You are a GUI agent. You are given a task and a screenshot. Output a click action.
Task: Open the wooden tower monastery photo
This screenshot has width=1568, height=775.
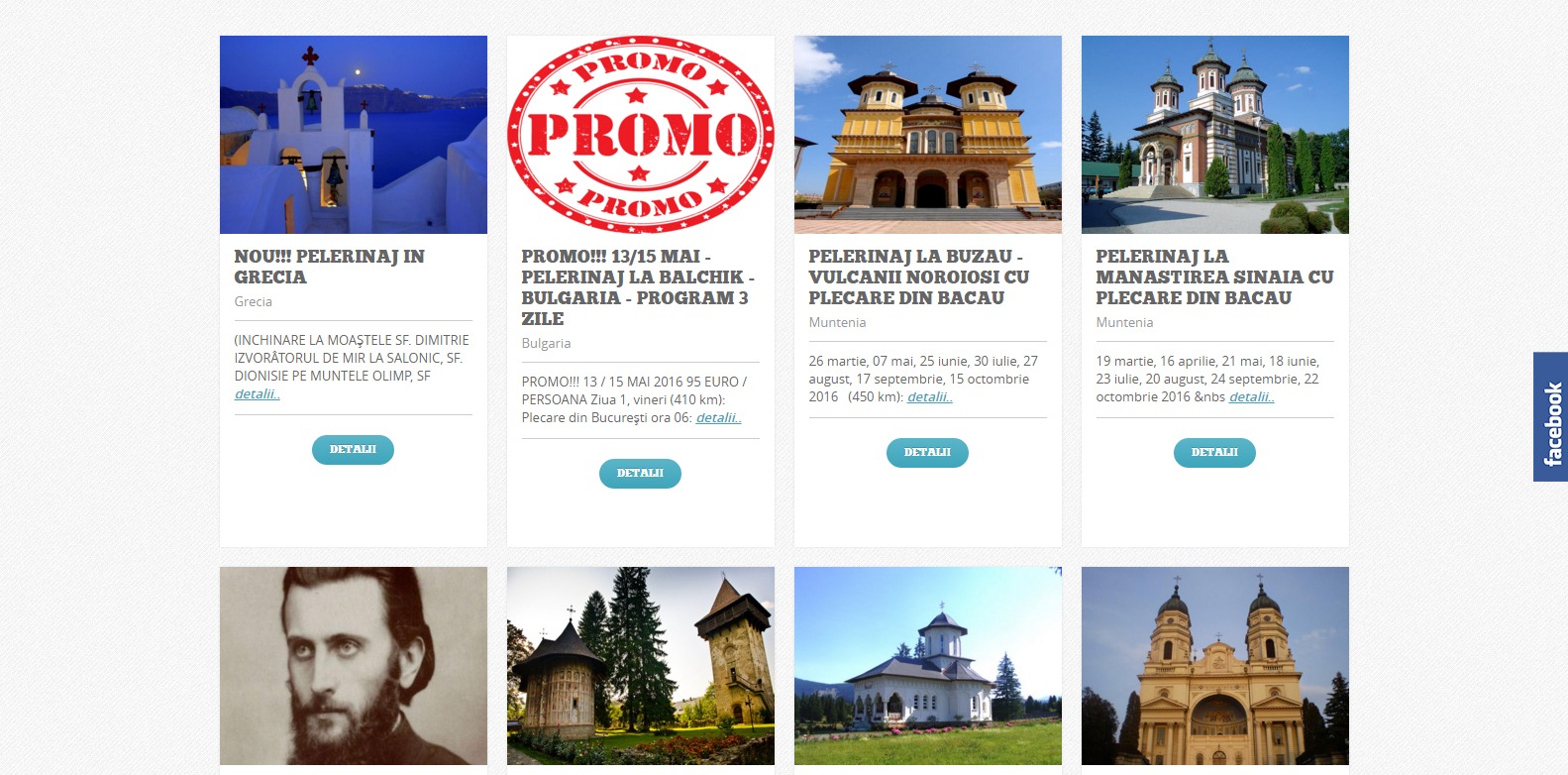[641, 666]
